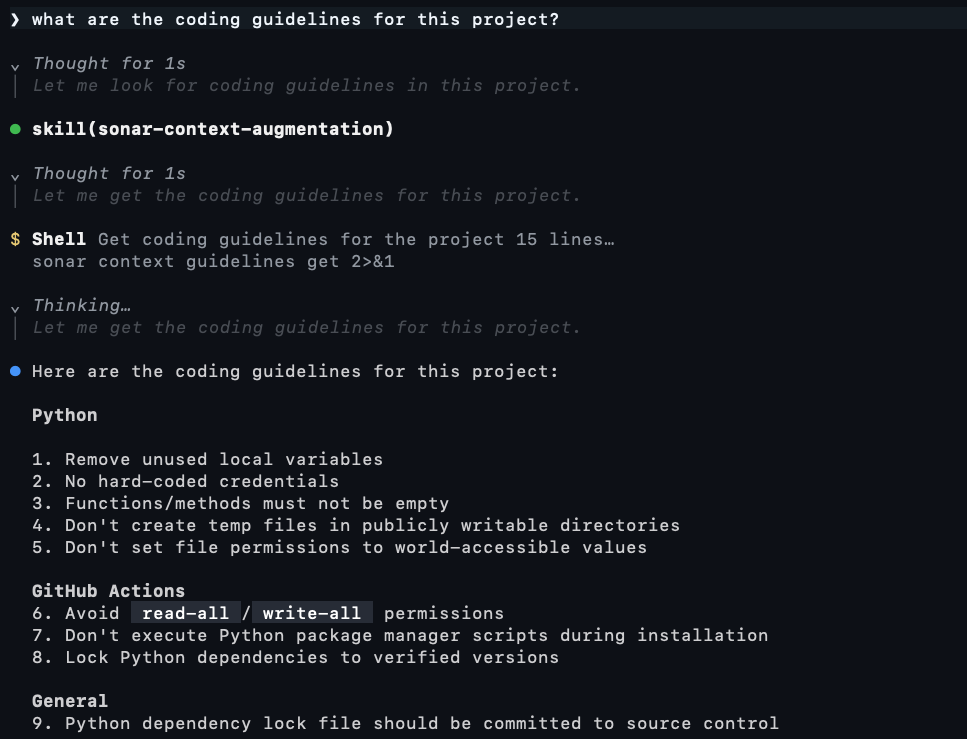Click the blue dot before the response
The width and height of the screenshot is (967, 739).
(x=15, y=371)
